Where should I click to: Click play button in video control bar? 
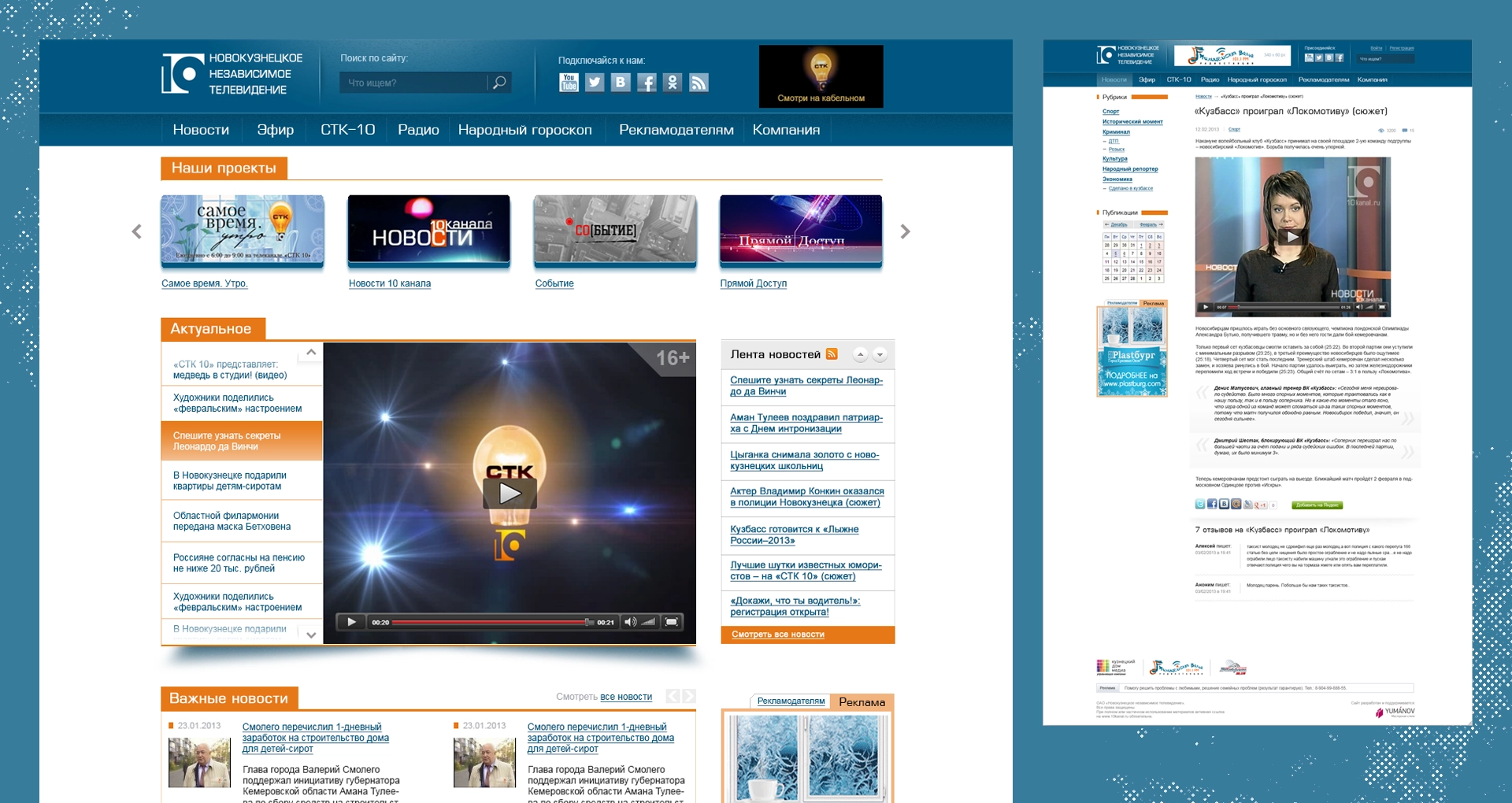point(351,622)
